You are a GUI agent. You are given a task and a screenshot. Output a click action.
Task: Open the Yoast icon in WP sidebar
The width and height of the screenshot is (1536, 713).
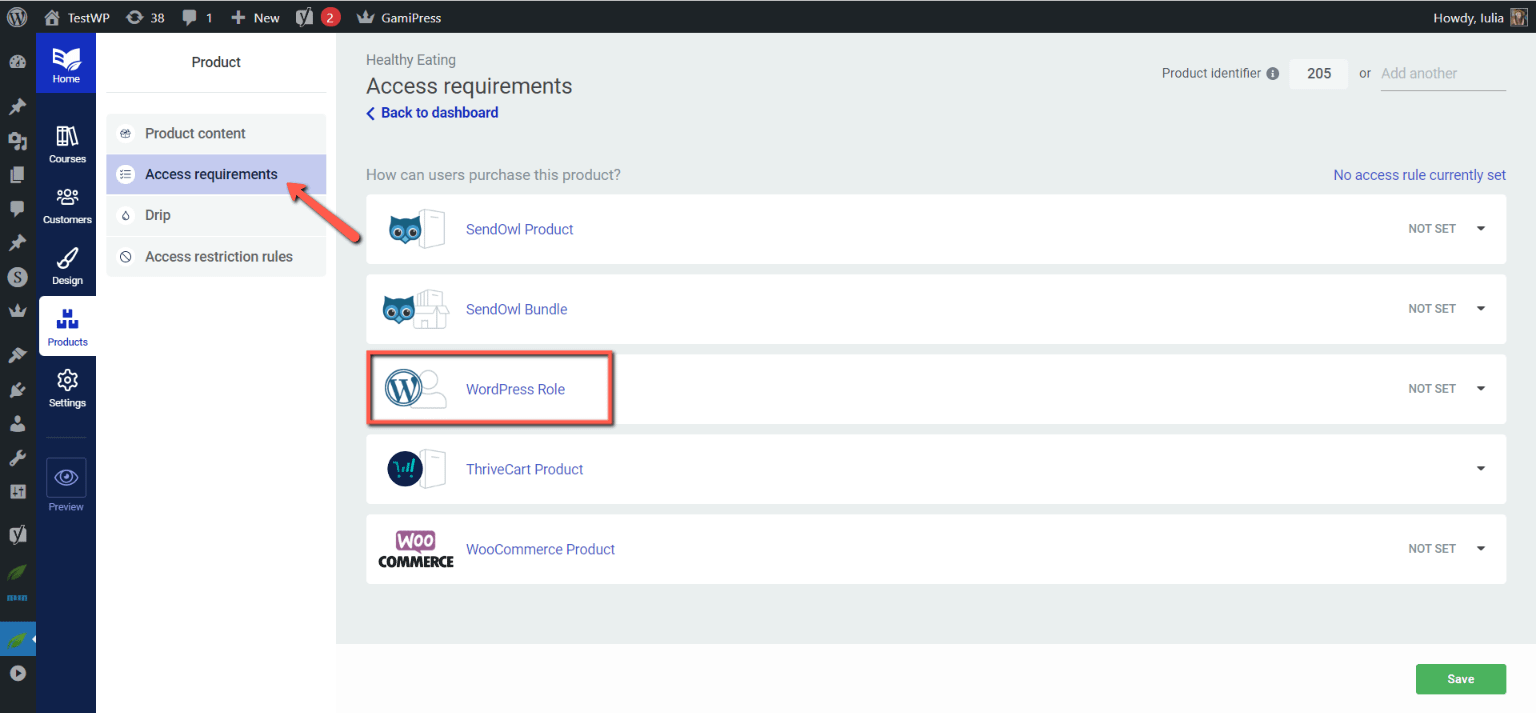[x=17, y=535]
